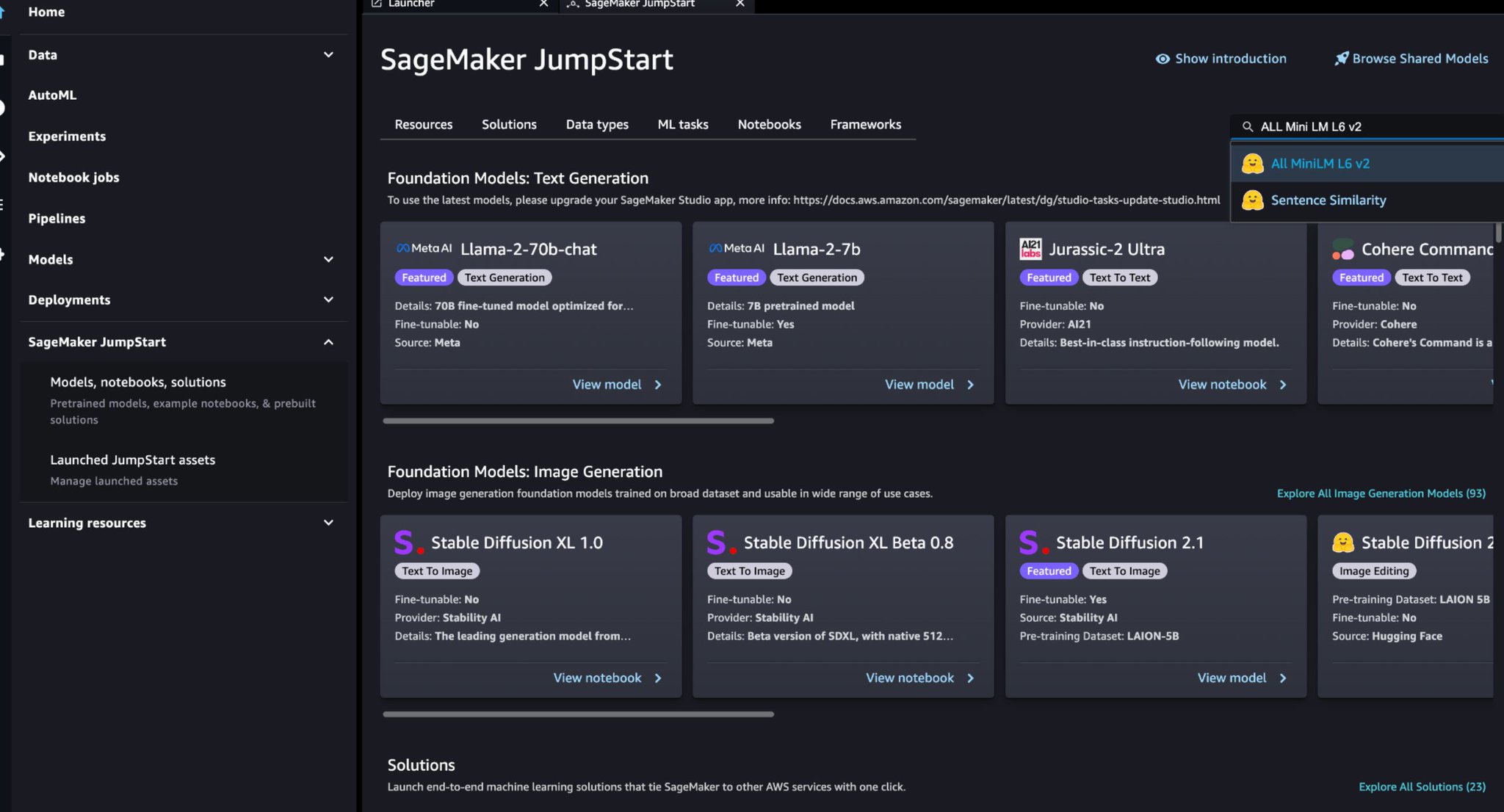Click the Cohere logo on Cohere Command card
This screenshot has width=1504, height=812.
click(x=1343, y=250)
